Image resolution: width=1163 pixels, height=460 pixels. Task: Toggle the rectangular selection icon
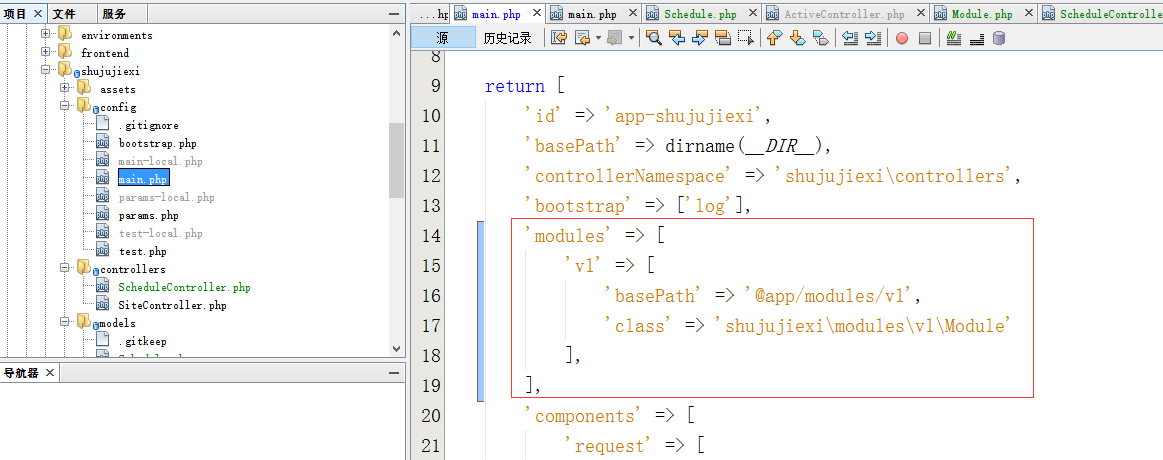pyautogui.click(x=745, y=38)
